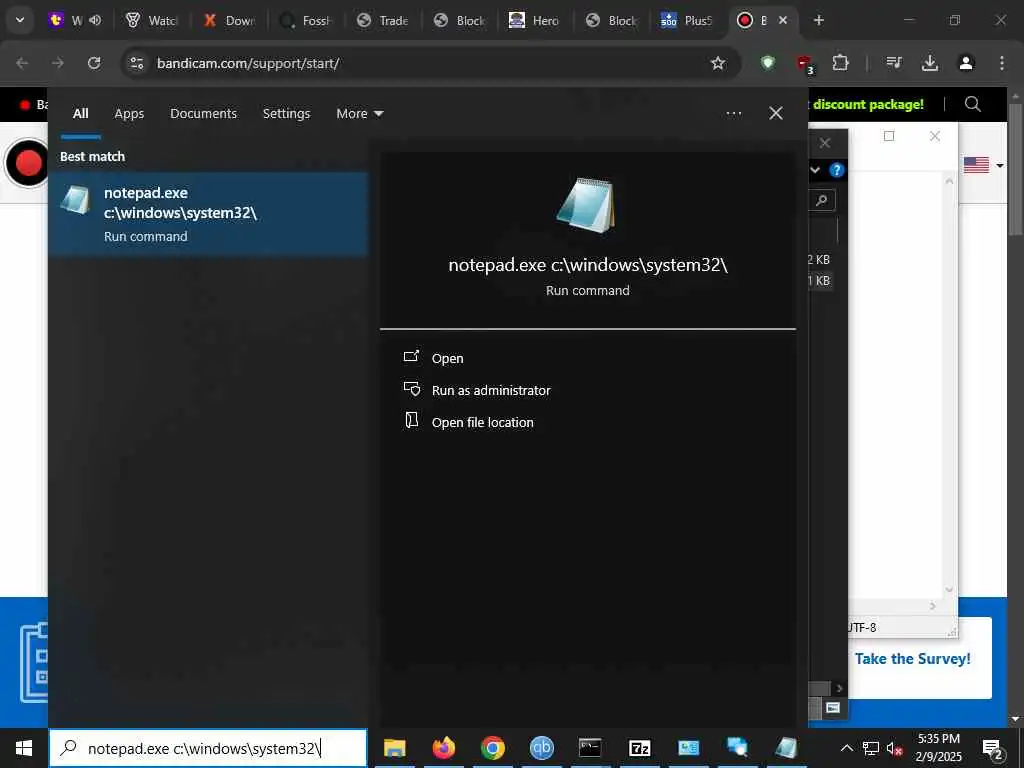Click the chevron beside the help icon

[815, 170]
